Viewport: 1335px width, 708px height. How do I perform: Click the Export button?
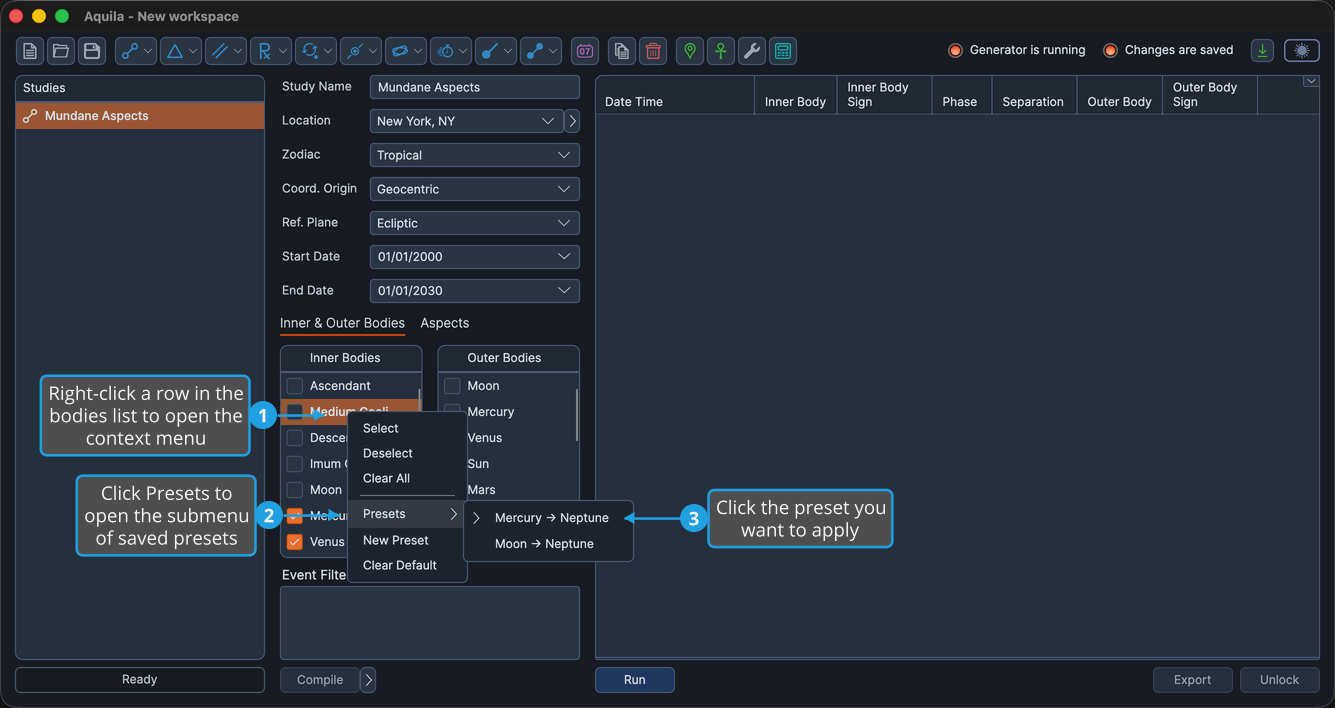[x=1193, y=680]
